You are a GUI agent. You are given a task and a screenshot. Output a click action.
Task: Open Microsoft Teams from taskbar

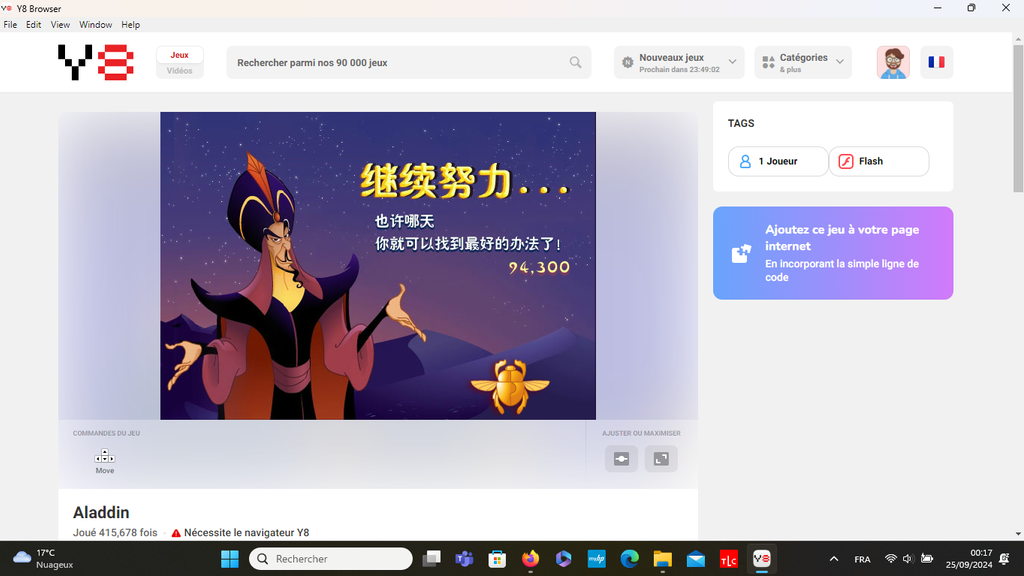pyautogui.click(x=464, y=559)
